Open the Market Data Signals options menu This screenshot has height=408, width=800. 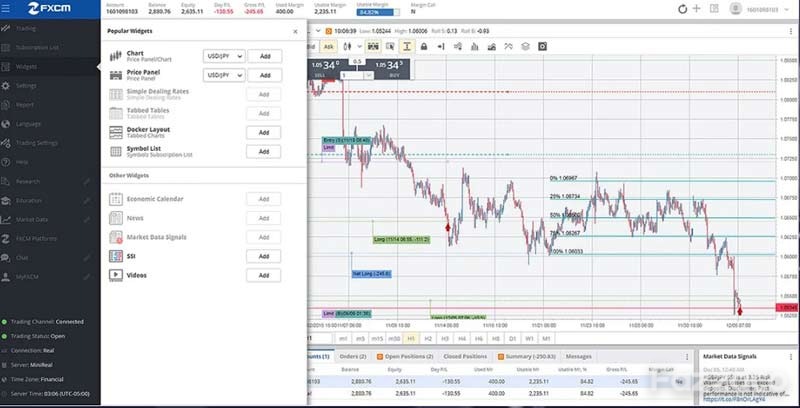[791, 356]
